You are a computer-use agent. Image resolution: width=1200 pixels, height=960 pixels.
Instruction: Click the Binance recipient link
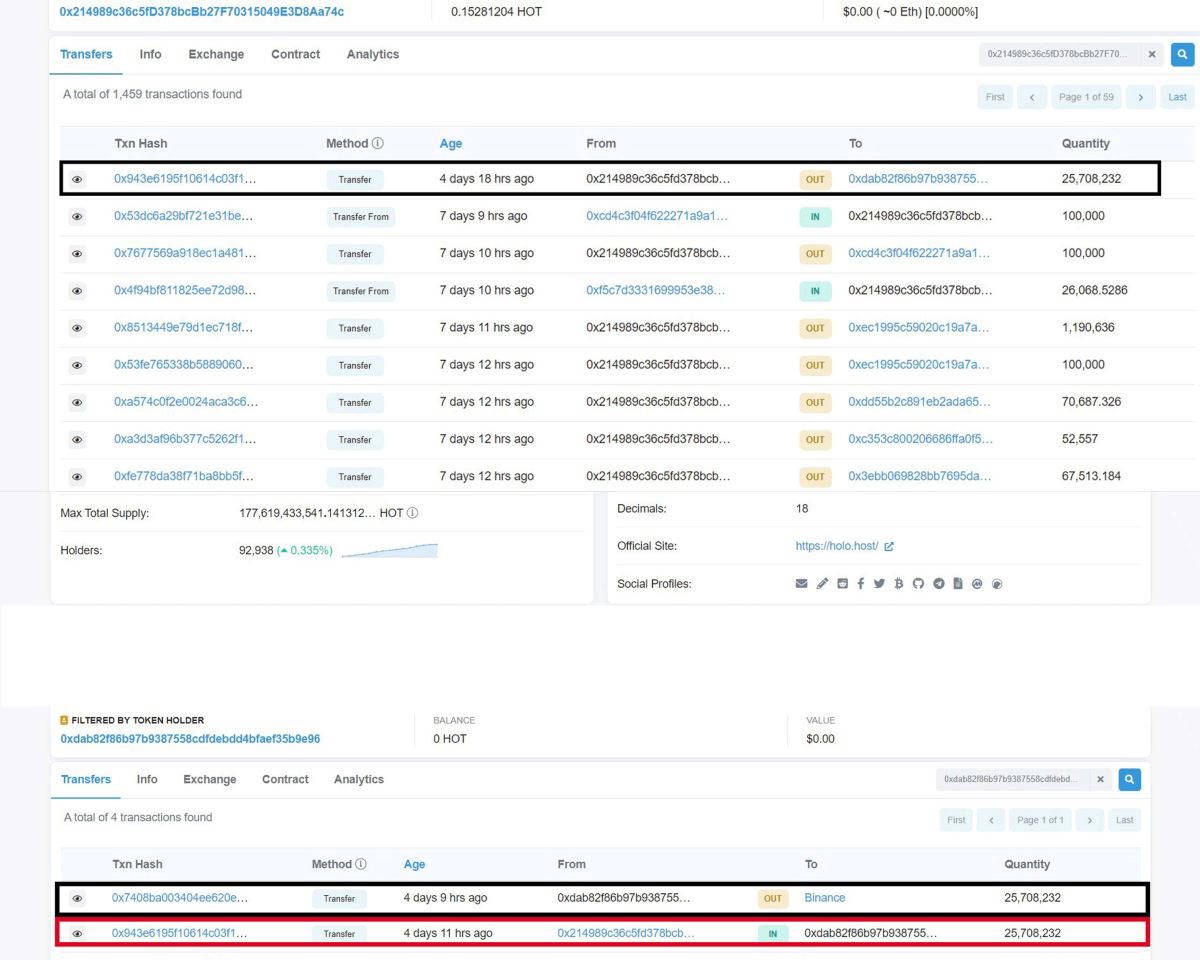[x=825, y=898]
